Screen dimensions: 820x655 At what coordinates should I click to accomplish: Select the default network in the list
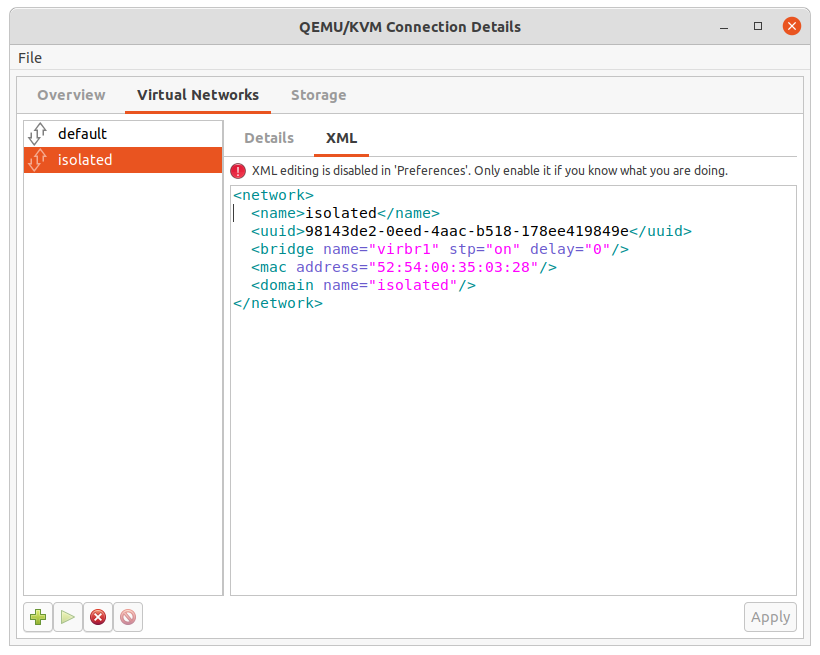pyautogui.click(x=123, y=134)
